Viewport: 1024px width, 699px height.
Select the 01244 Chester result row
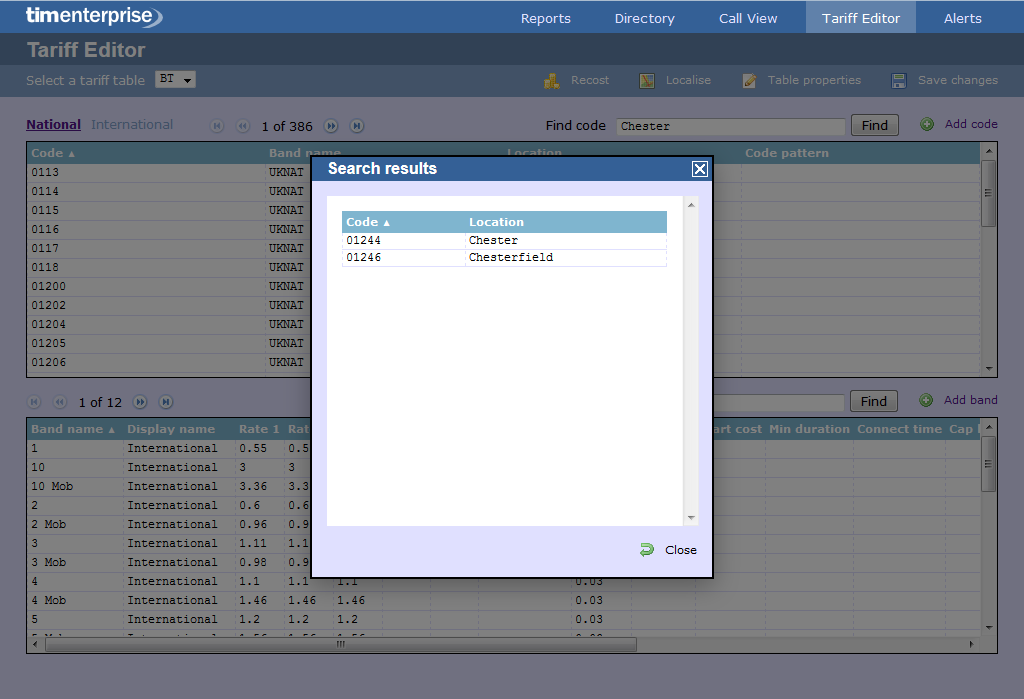coord(503,241)
